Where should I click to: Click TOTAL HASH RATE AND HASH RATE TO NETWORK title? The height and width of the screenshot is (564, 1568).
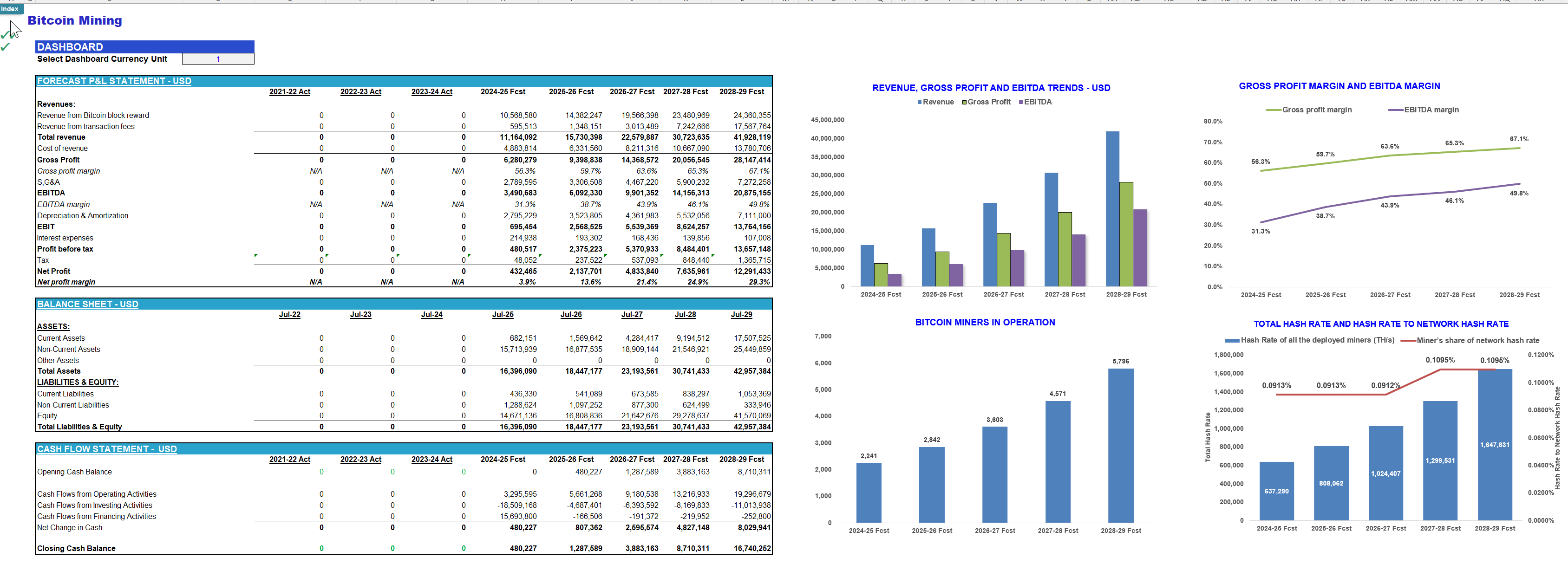point(1380,324)
